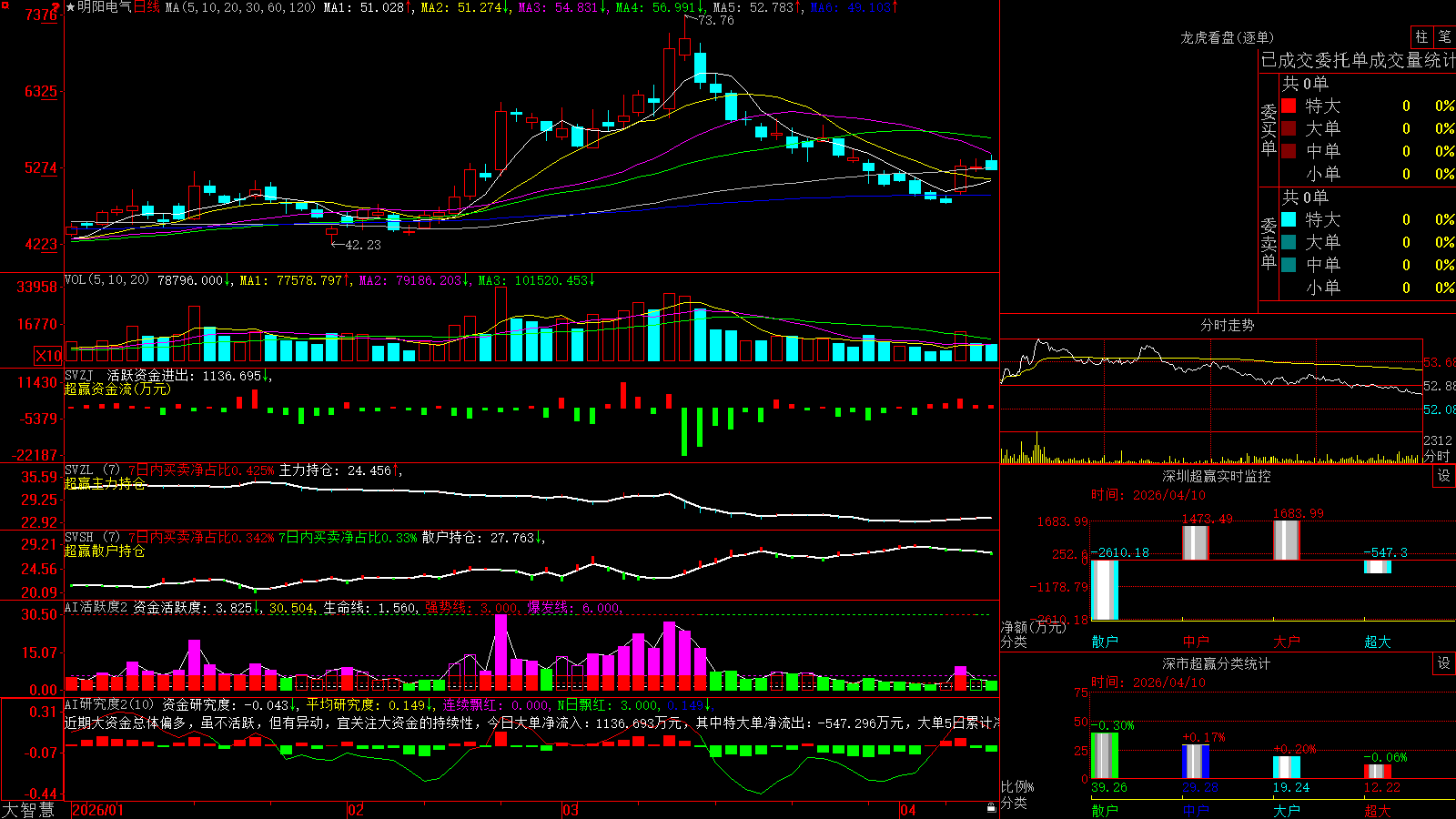The image size is (1456, 819).
Task: Click the 爆发线: 6.000 label
Action: pos(573,608)
